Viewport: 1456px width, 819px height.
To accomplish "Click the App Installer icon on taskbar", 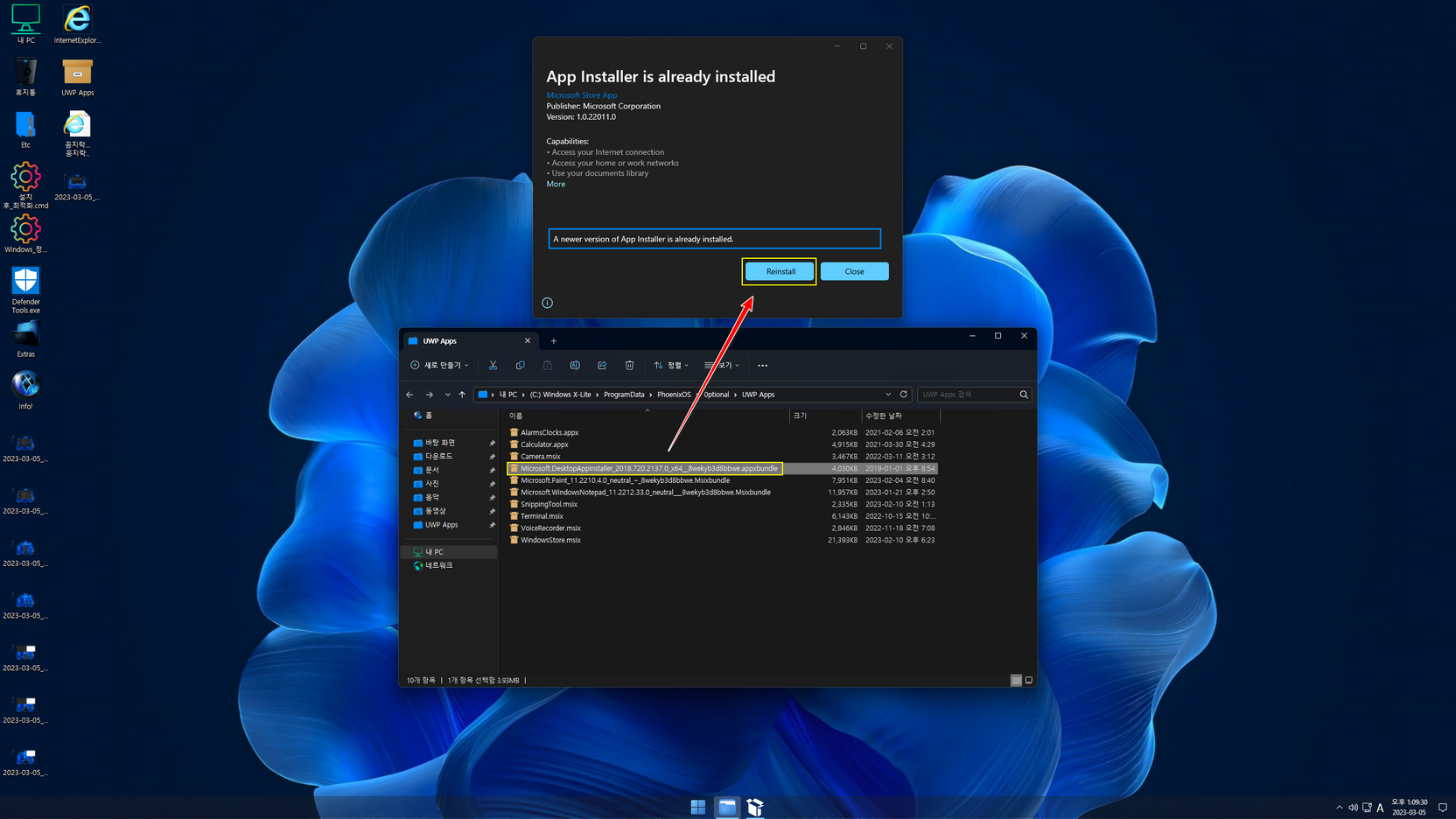I will pyautogui.click(x=755, y=807).
